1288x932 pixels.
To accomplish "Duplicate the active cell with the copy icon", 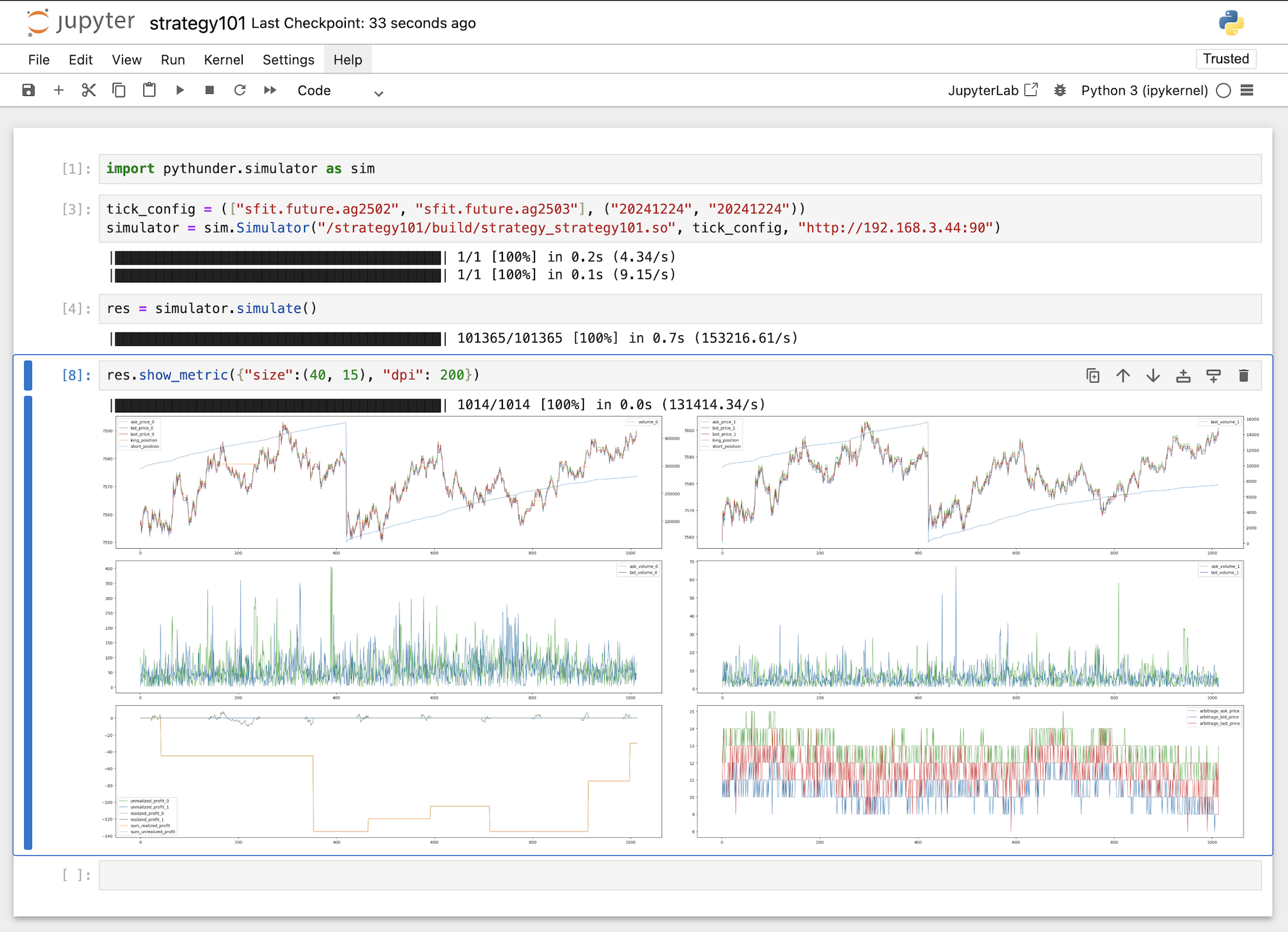I will (1093, 376).
